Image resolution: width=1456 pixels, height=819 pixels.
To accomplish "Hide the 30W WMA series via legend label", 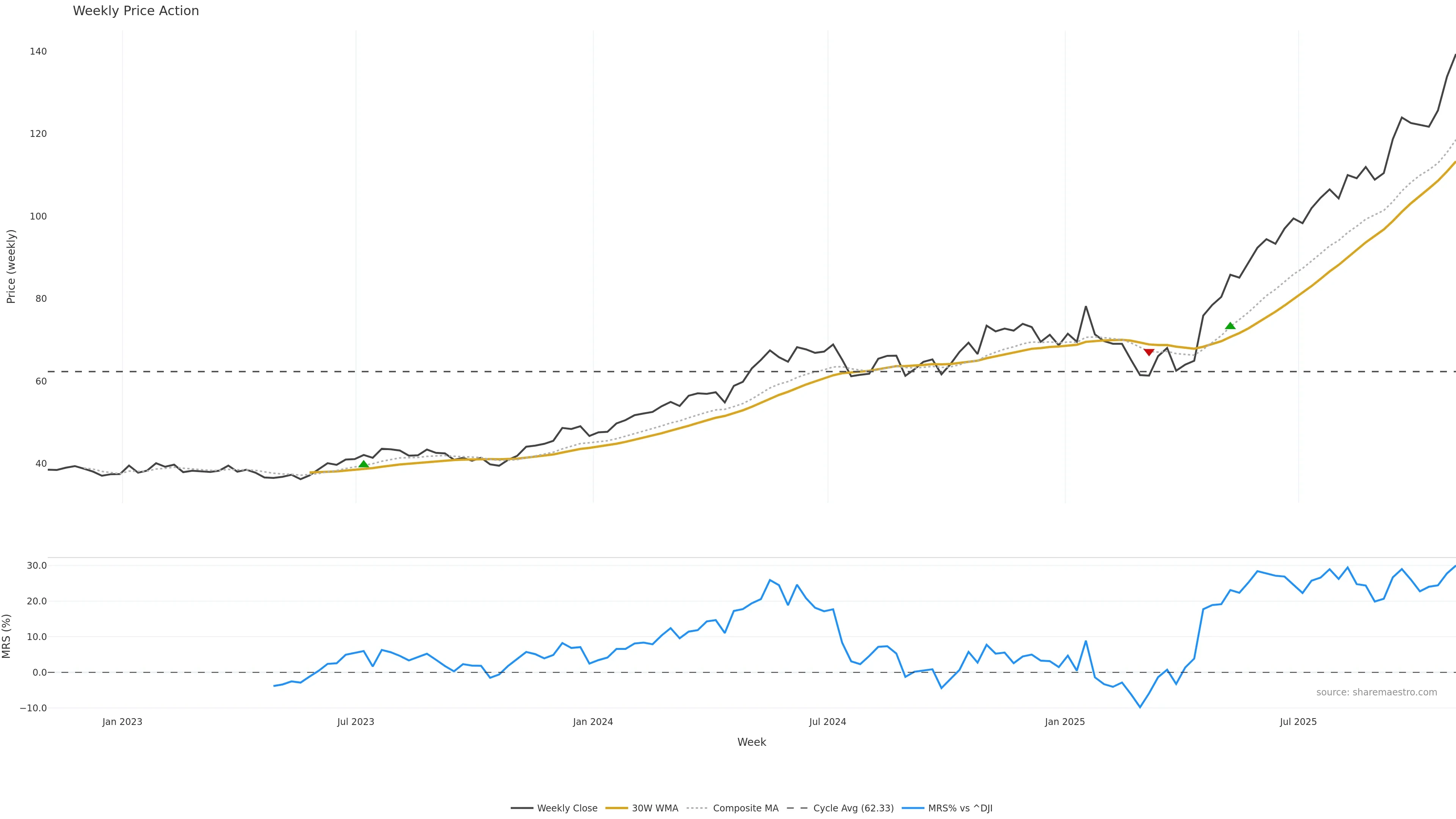I will (x=654, y=808).
